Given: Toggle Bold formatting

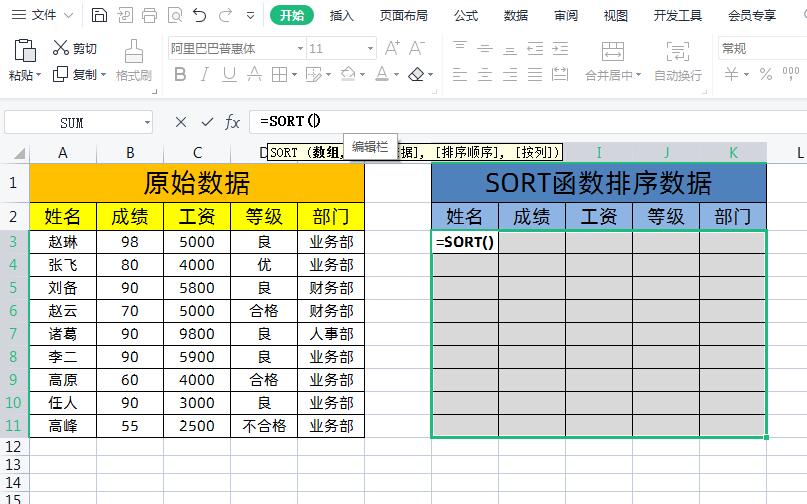Looking at the screenshot, I should 180,75.
